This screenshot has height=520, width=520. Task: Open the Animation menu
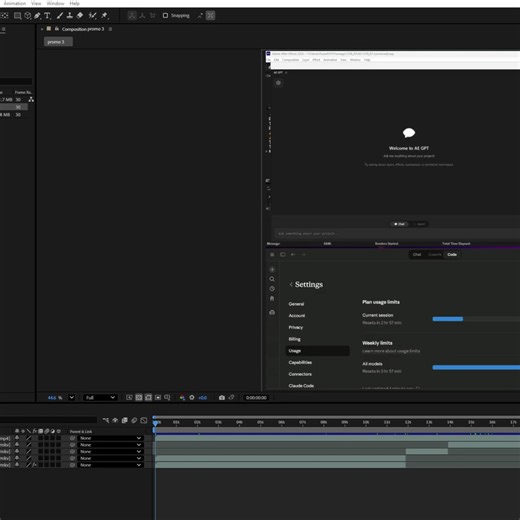click(x=14, y=3)
